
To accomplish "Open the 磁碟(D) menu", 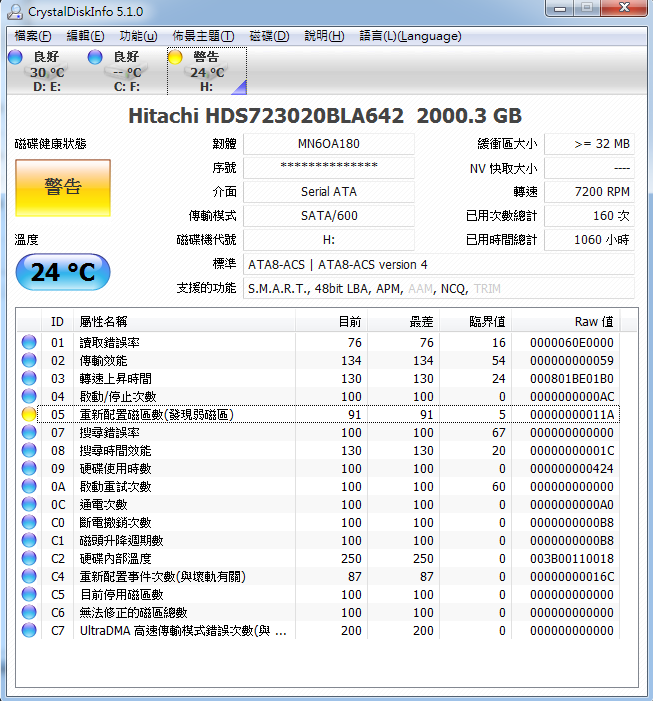I will [269, 36].
